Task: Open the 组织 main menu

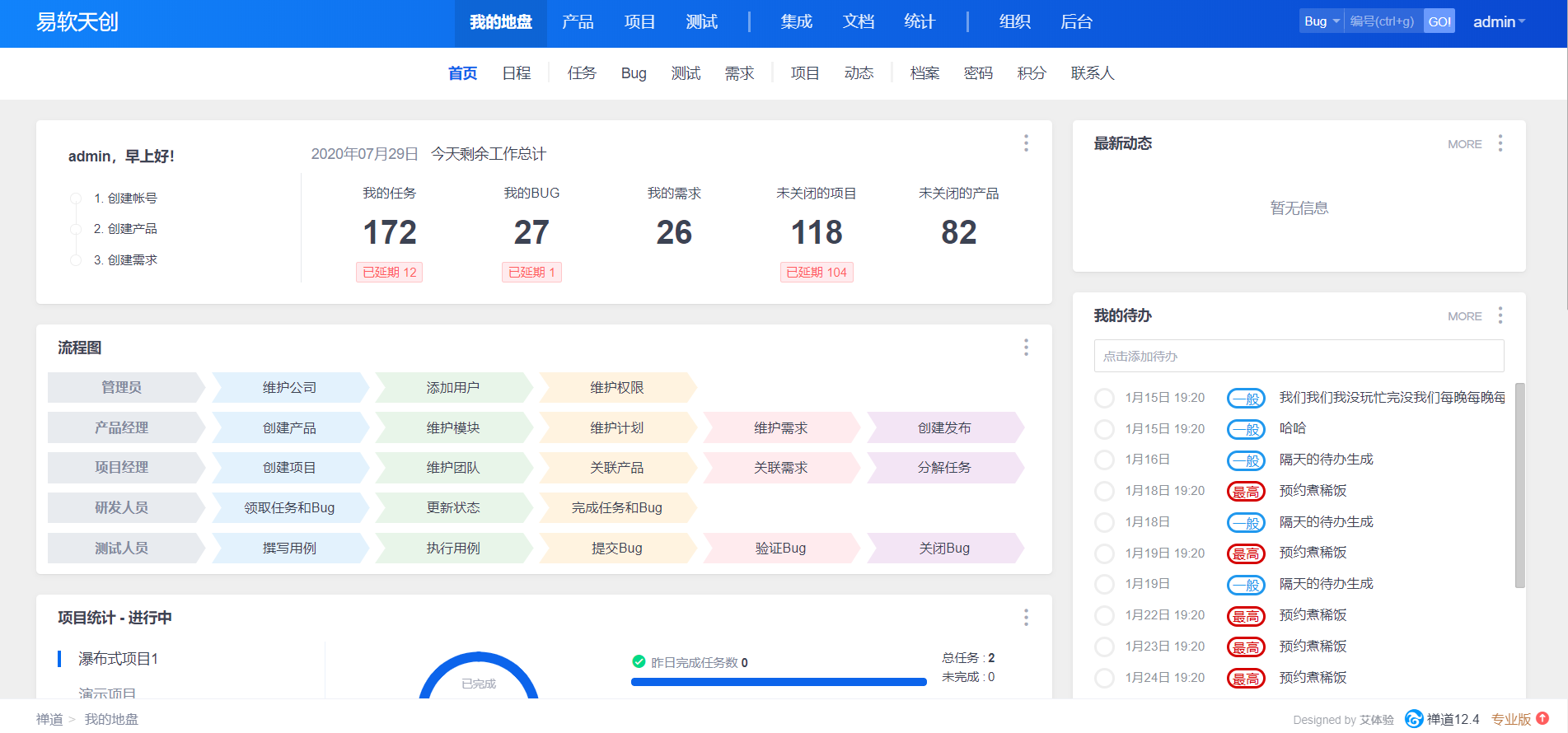Action: click(1015, 22)
